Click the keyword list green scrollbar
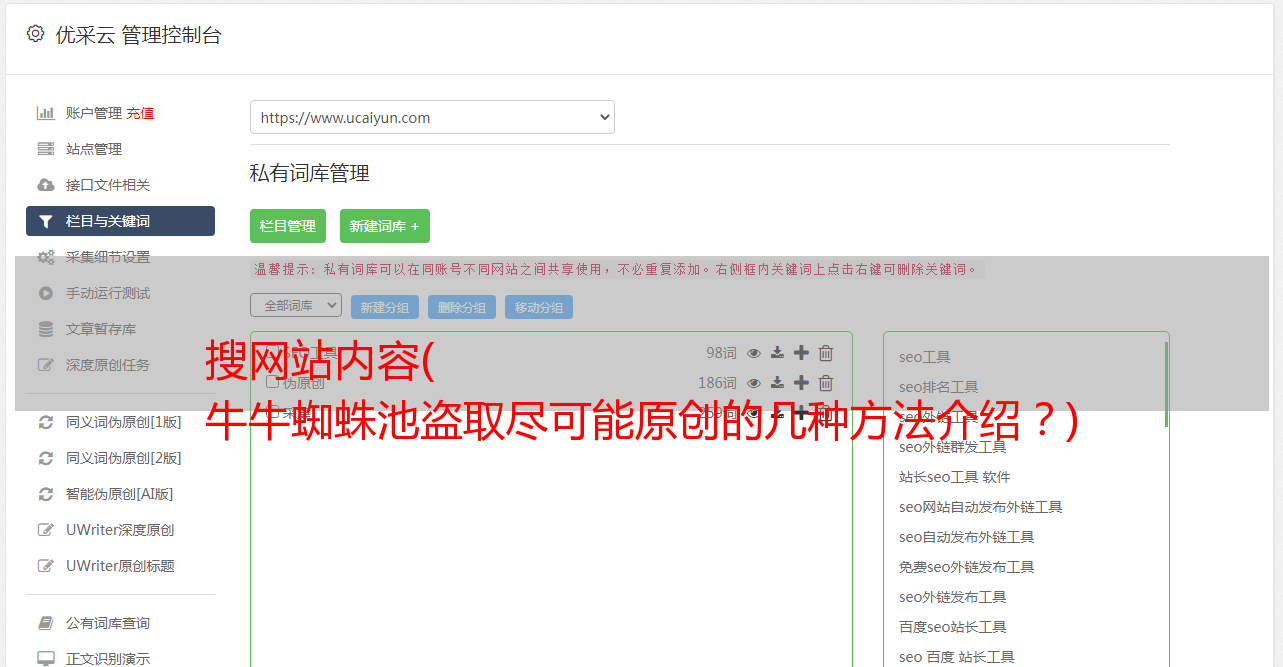1283x667 pixels. [x=1166, y=384]
